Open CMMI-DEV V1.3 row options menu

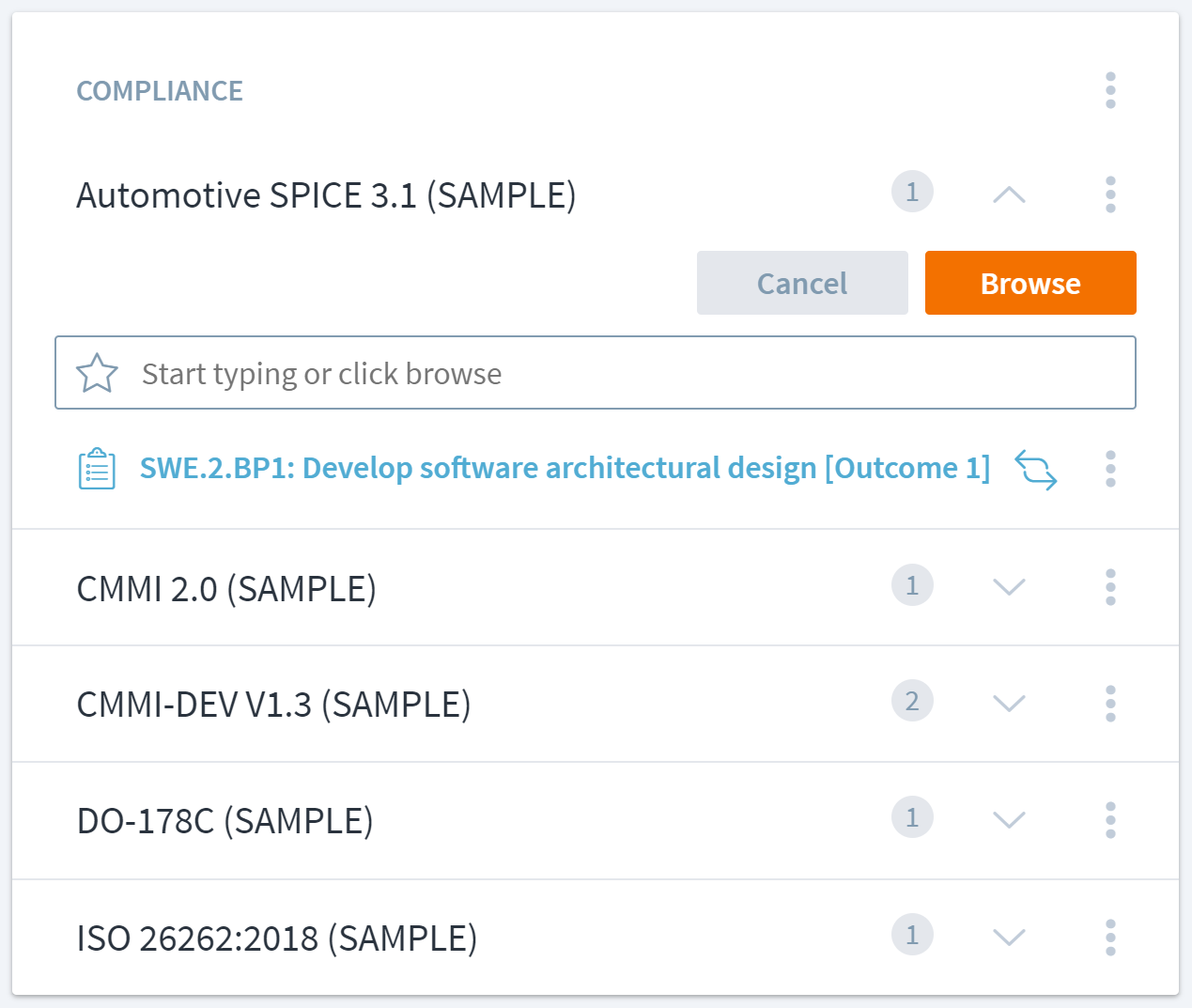click(1110, 704)
